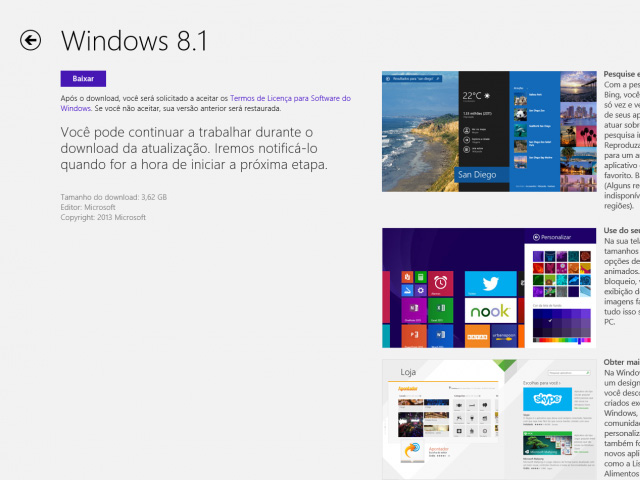Open the Personalizar start screen screenshot

pos(489,288)
